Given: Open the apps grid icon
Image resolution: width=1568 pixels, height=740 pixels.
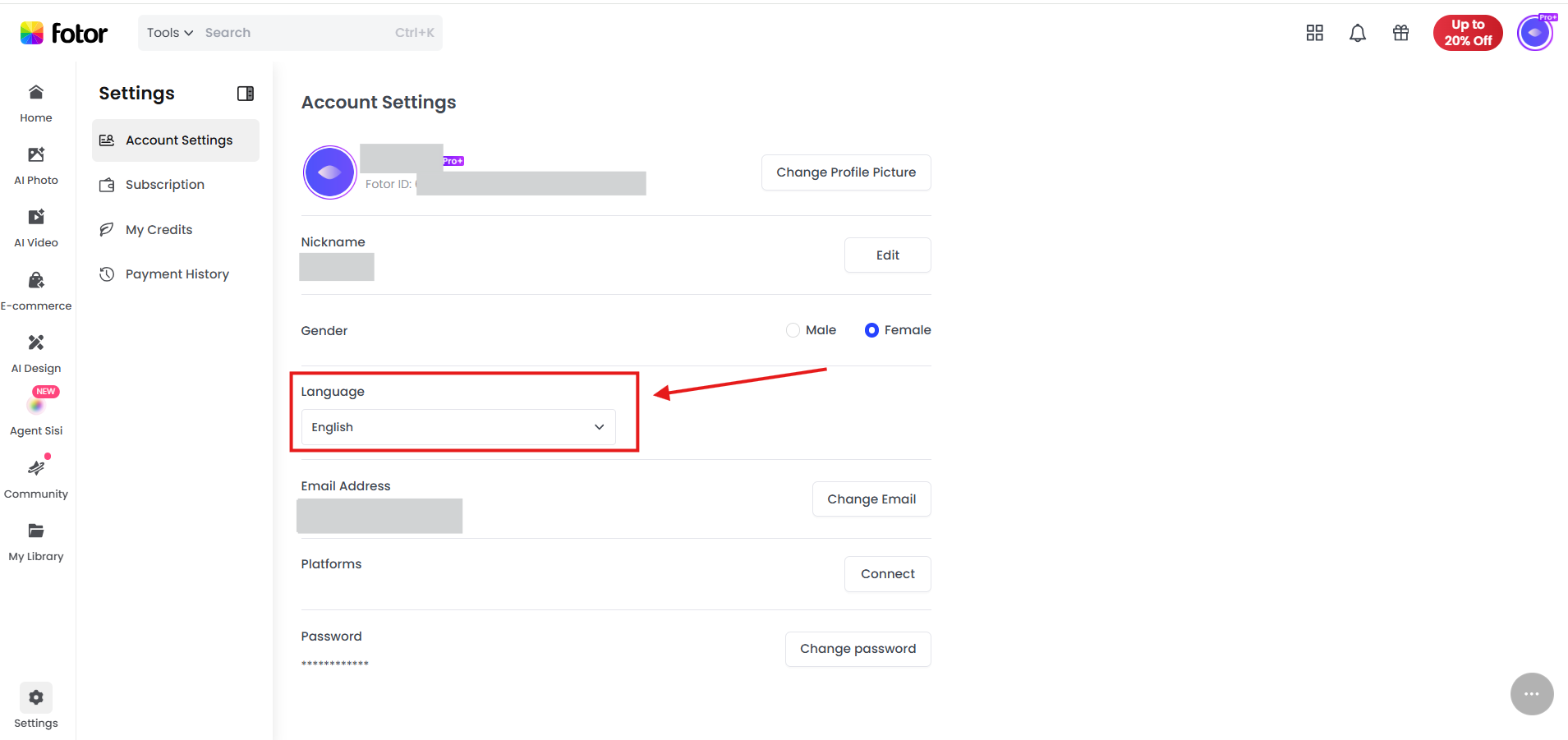Looking at the screenshot, I should click(x=1315, y=33).
